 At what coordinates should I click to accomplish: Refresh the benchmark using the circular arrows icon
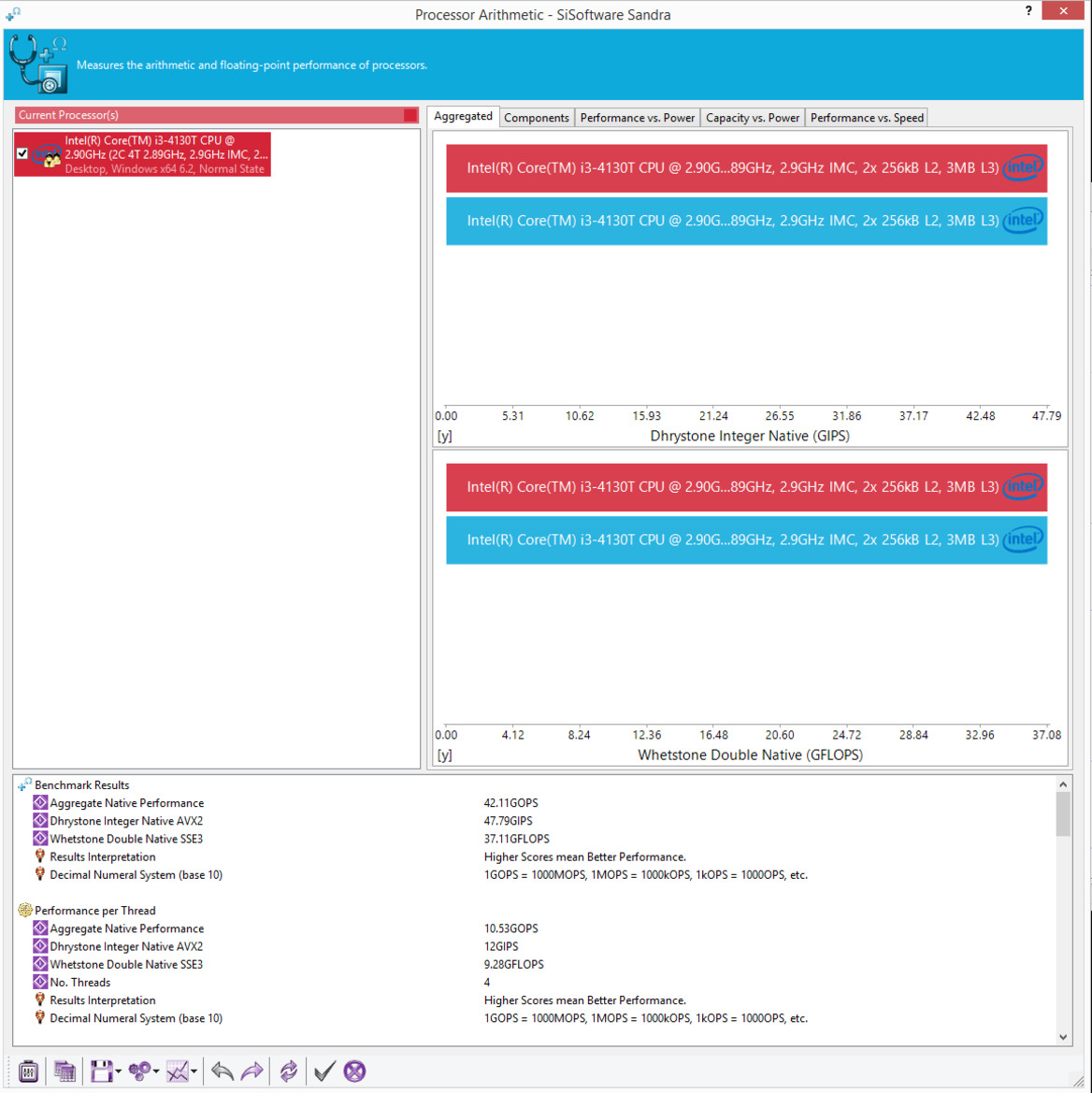[288, 1071]
